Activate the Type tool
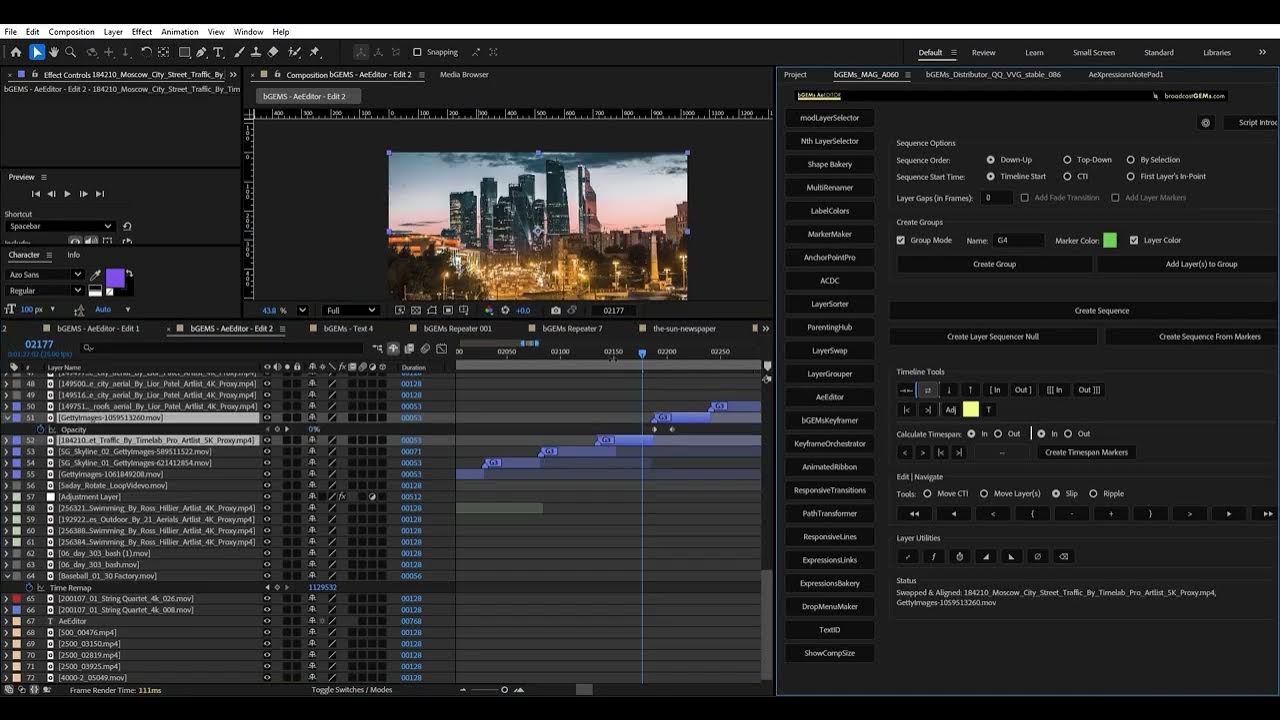The height and width of the screenshot is (720, 1280). click(217, 51)
